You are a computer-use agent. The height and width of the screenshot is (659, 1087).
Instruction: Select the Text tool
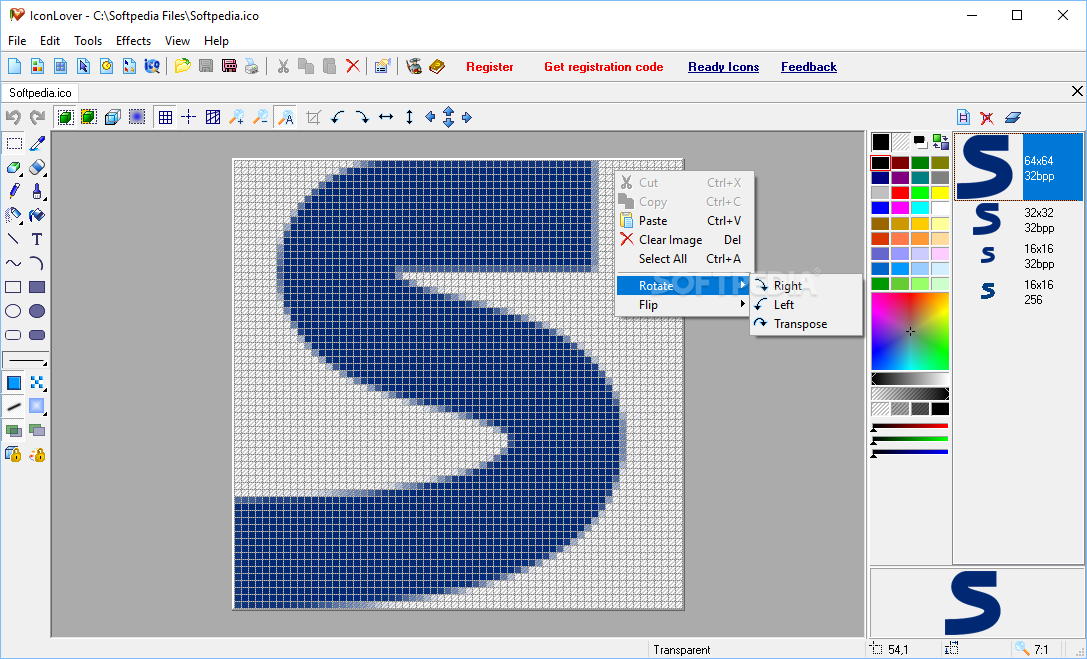tap(37, 239)
